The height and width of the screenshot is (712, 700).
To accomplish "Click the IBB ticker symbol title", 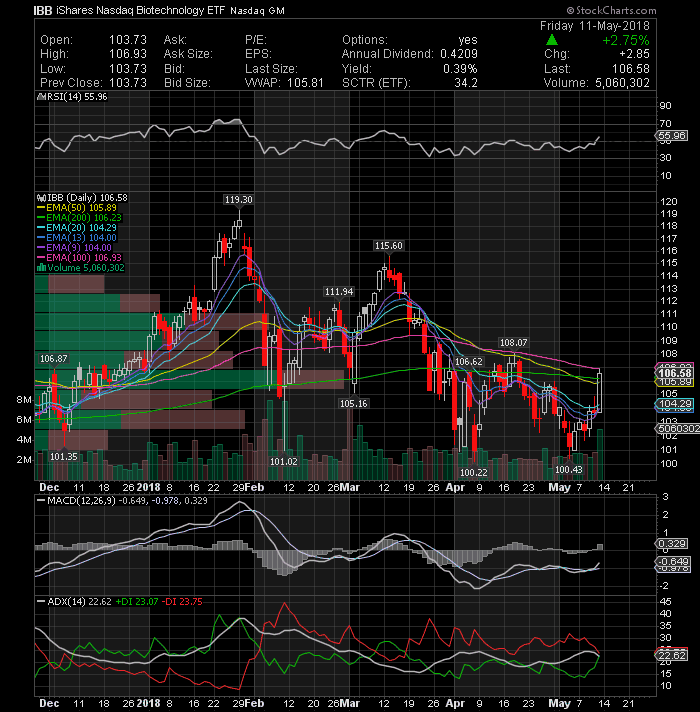I will coord(43,10).
